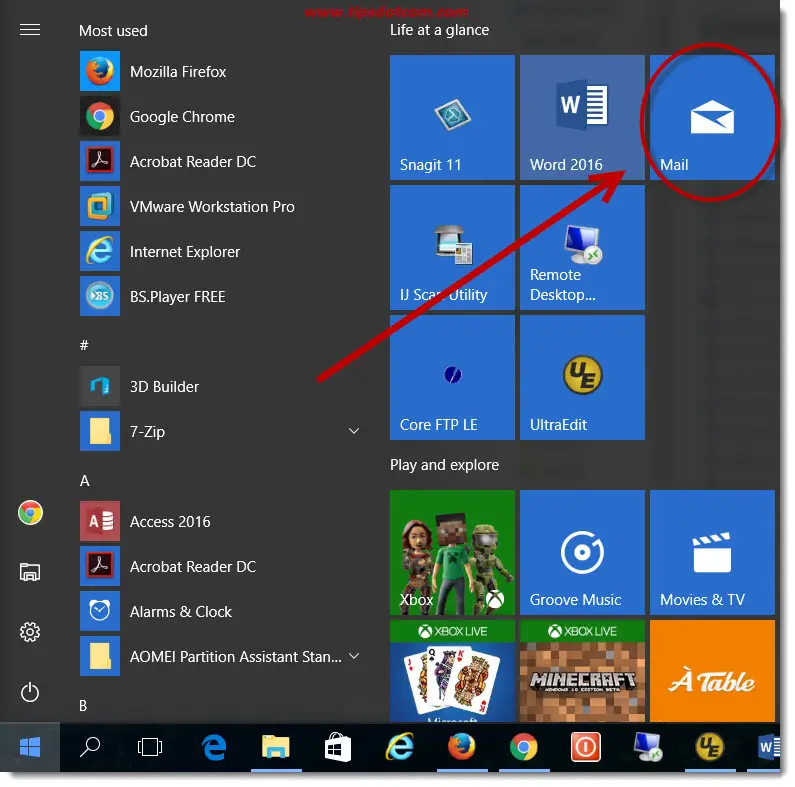Screen dimensions: 795x787
Task: Launch Google Chrome from Most used list
Action: point(221,117)
